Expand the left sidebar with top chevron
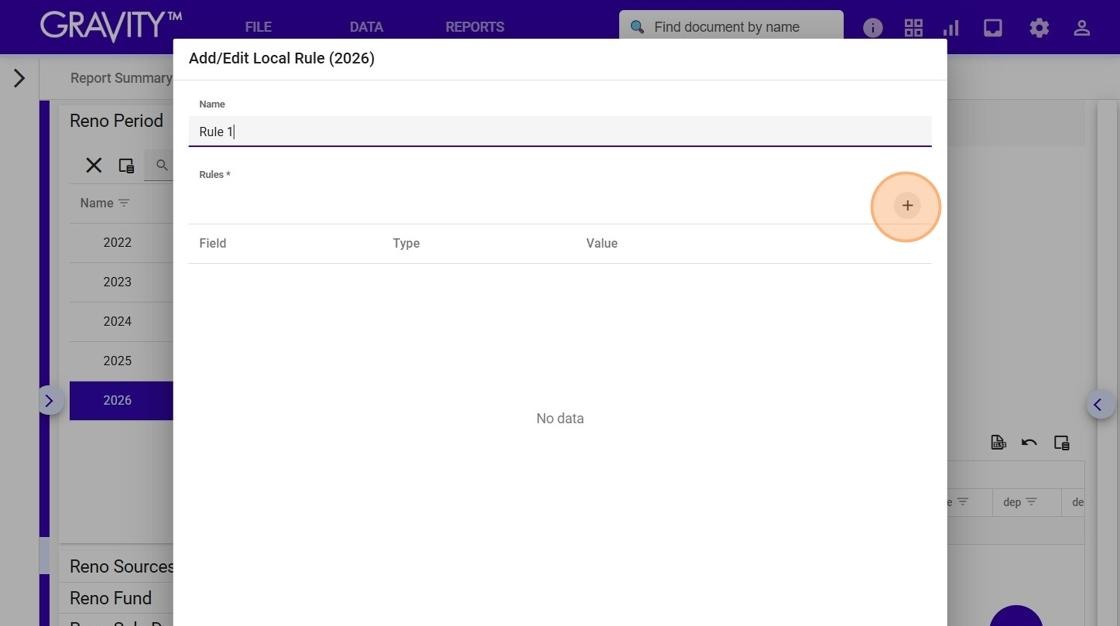This screenshot has width=1120, height=626. coord(19,78)
